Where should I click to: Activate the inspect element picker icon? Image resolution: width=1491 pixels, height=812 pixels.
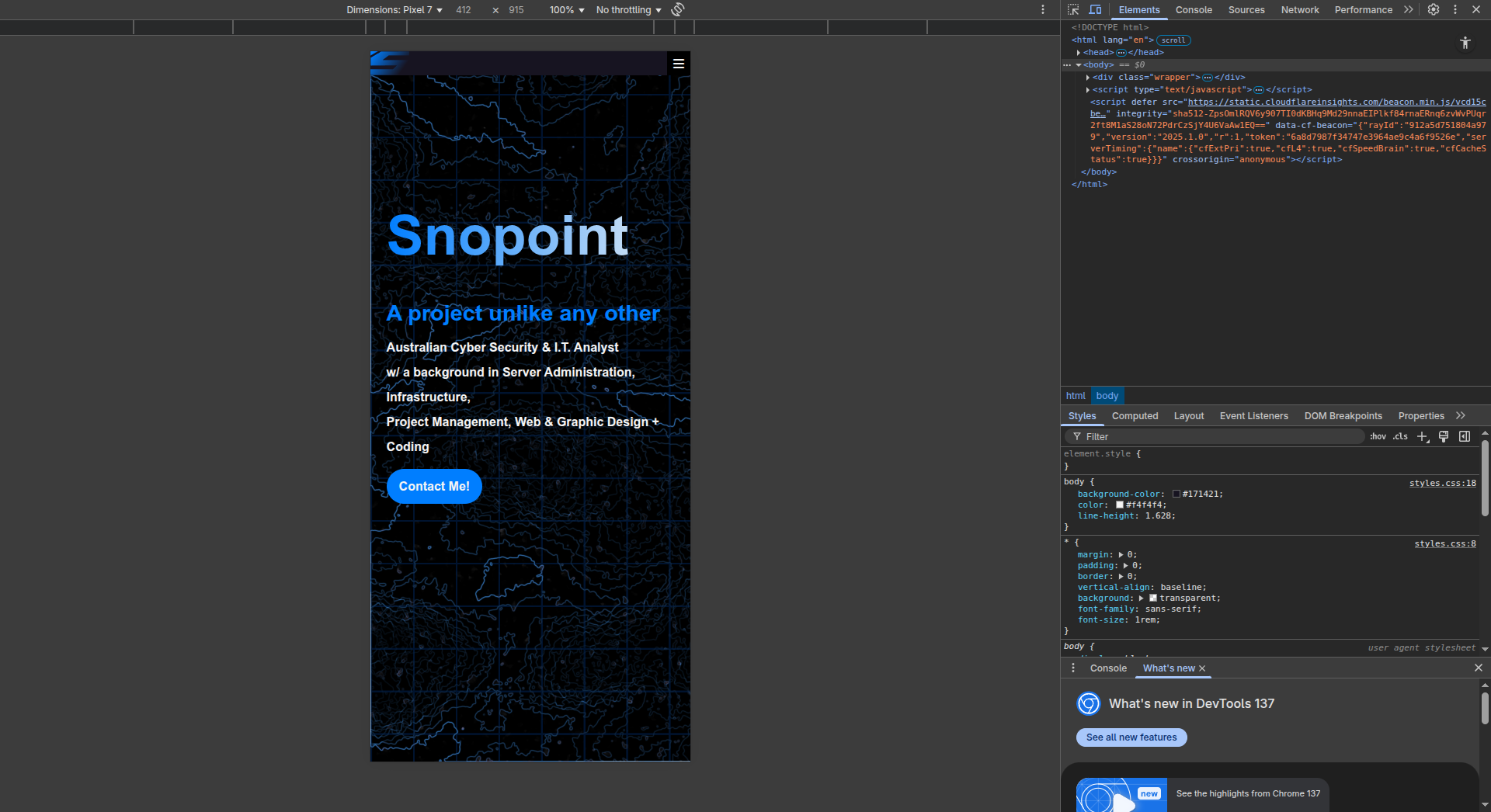tap(1073, 10)
